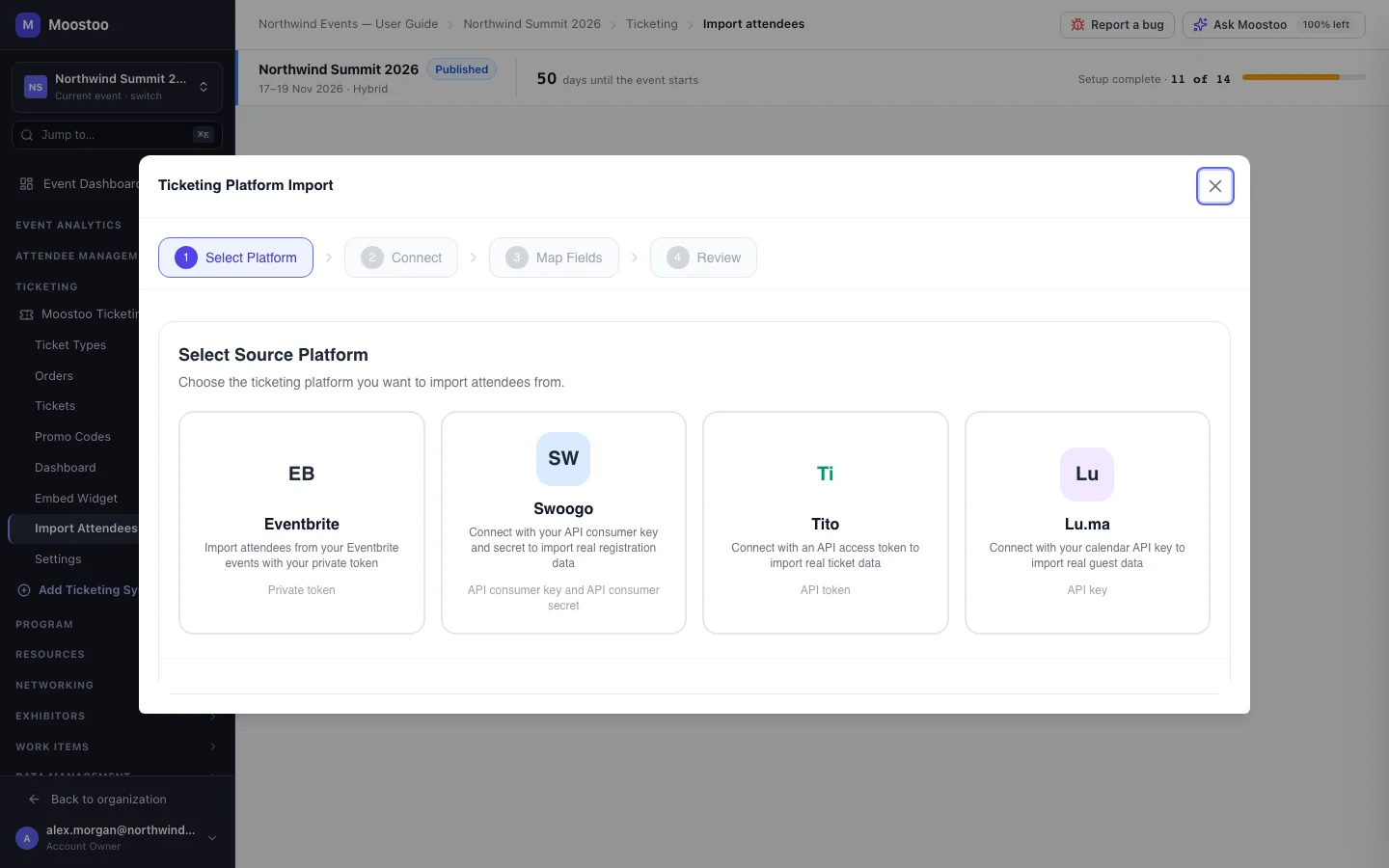1389x868 pixels.
Task: Click the Published status badge
Action: coord(461,69)
